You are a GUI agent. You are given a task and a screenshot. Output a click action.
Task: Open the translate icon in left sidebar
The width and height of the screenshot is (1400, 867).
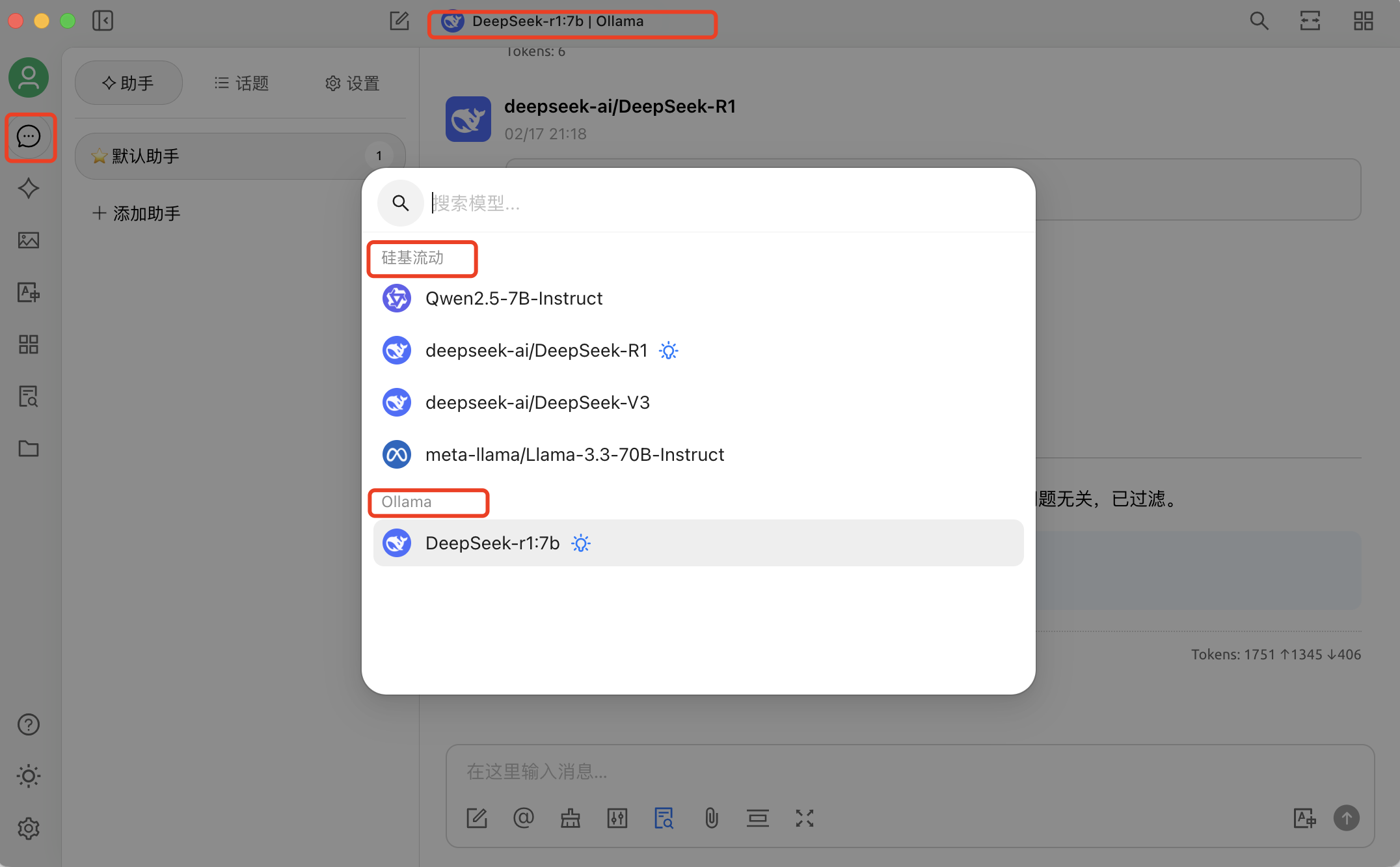[29, 292]
